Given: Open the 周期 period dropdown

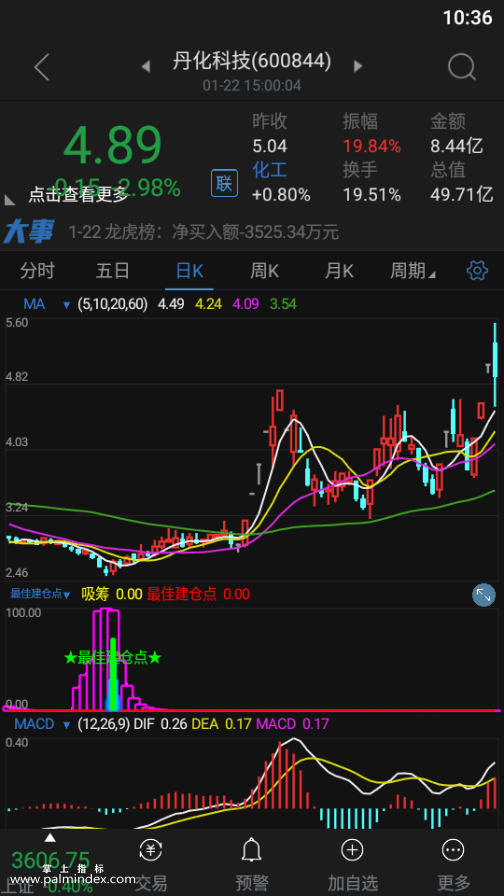Looking at the screenshot, I should click(x=413, y=271).
